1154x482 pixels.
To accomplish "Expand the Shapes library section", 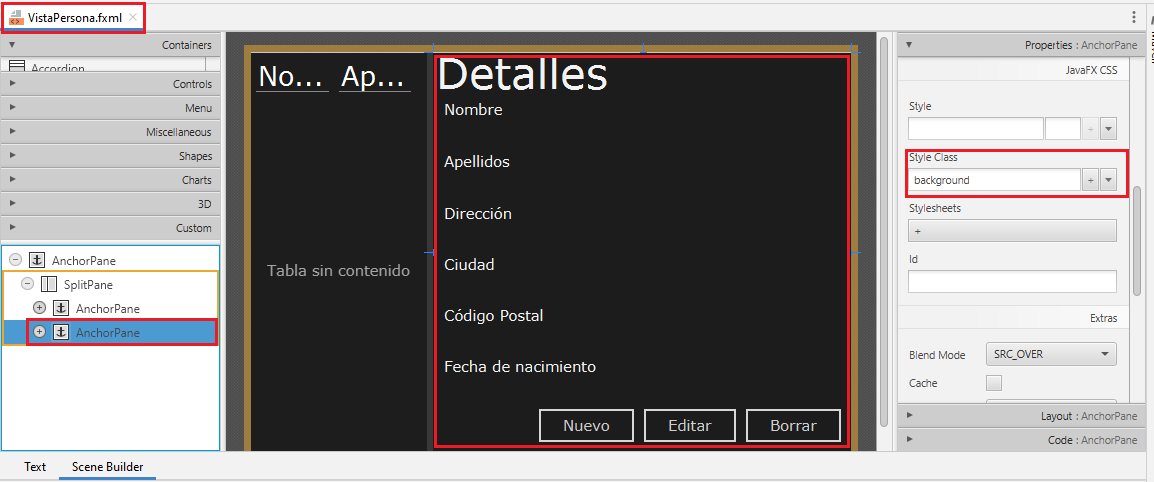I will pyautogui.click(x=110, y=156).
